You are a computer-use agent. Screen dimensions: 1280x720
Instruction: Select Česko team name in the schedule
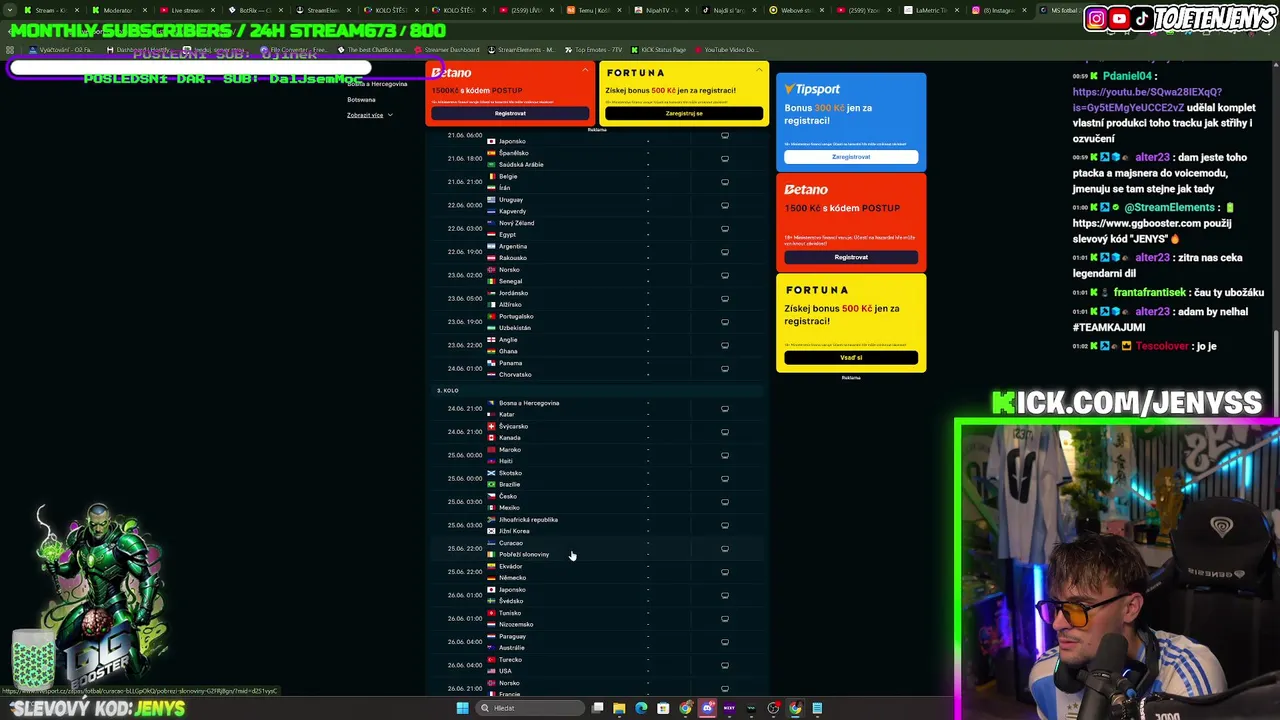tap(508, 496)
